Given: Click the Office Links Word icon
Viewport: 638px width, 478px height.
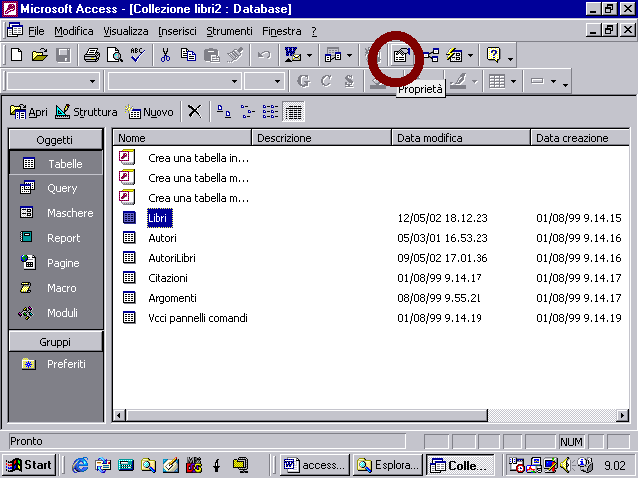Looking at the screenshot, I should [x=293, y=55].
